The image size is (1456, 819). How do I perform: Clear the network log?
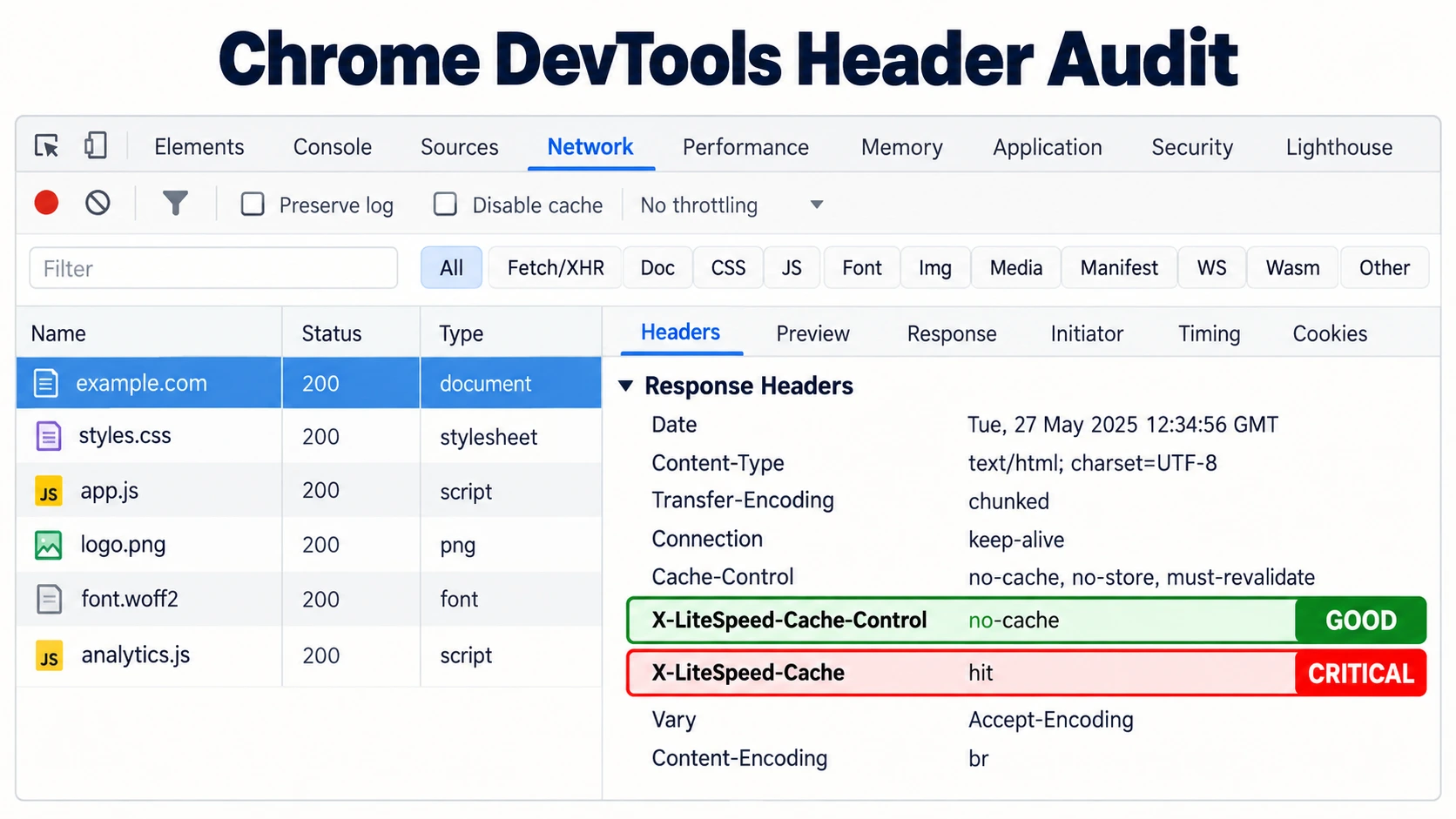pos(98,204)
